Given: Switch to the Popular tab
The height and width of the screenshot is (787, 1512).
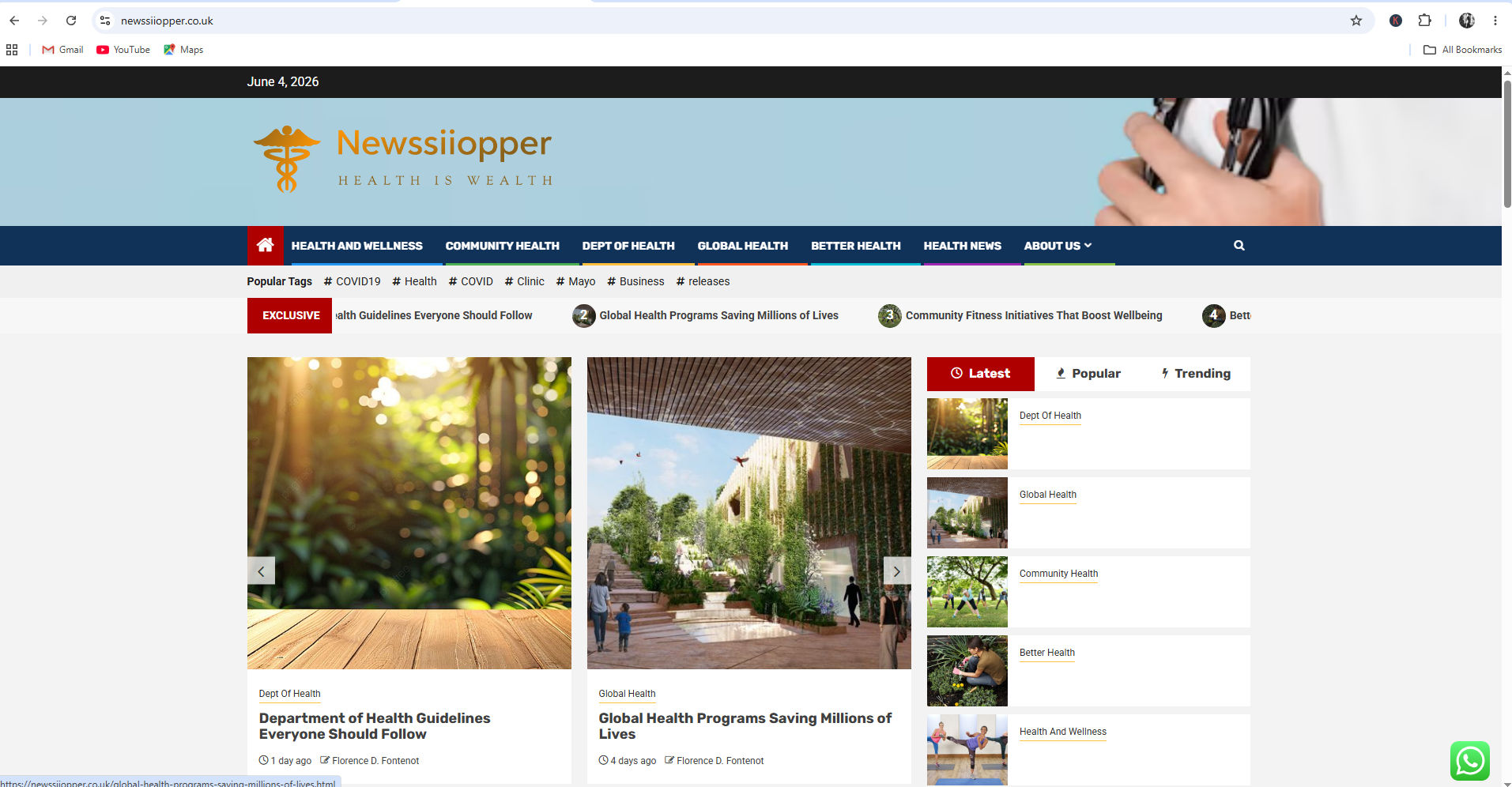Looking at the screenshot, I should tap(1088, 374).
